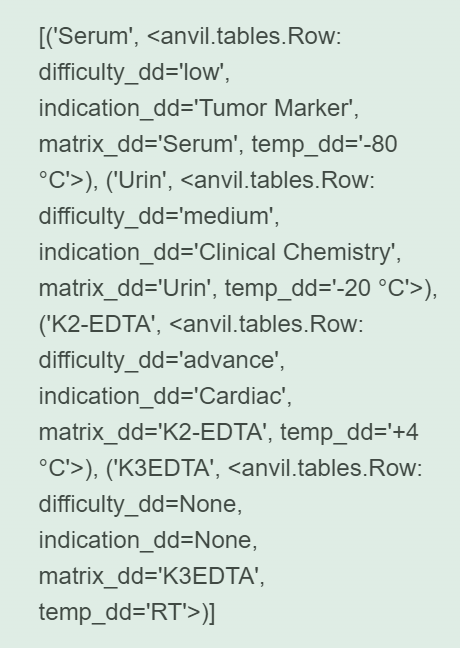Click the temp_dd='+4 value text
This screenshot has height=648, width=460.
[x=349, y=433]
